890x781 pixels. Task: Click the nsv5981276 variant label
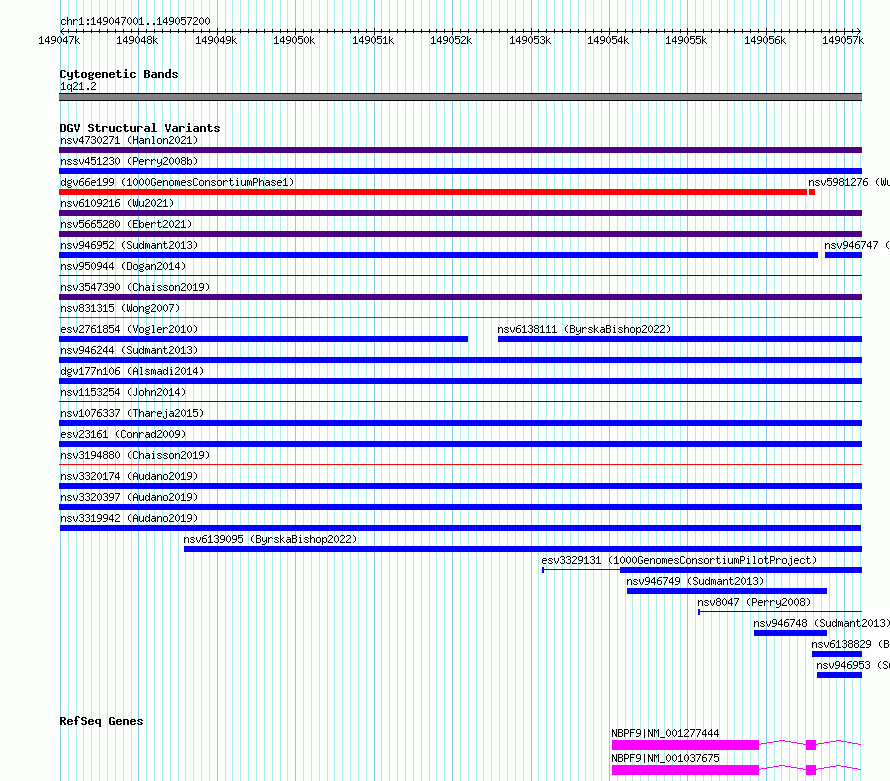tap(849, 182)
